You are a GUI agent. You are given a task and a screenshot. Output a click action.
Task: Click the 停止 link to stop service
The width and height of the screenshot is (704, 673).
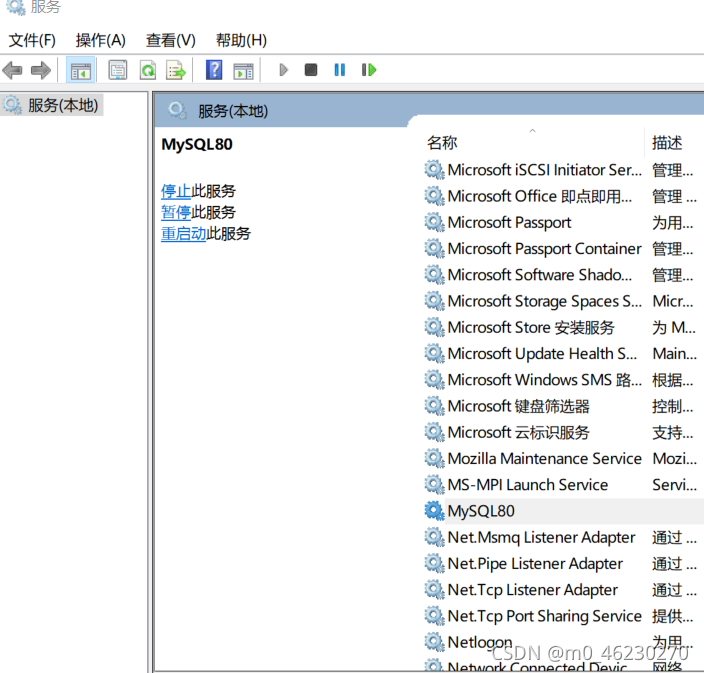(176, 191)
